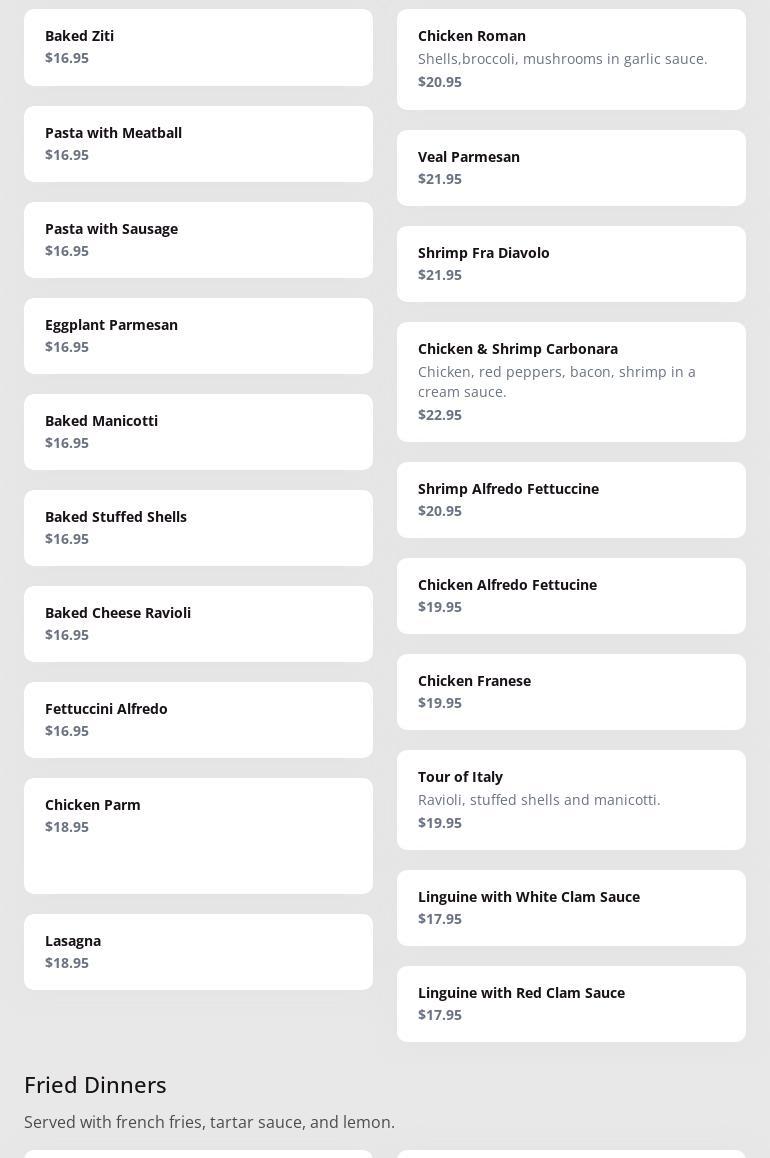Image resolution: width=770 pixels, height=1158 pixels.
Task: Choose Pasta with Sausage dish
Action: (x=198, y=240)
